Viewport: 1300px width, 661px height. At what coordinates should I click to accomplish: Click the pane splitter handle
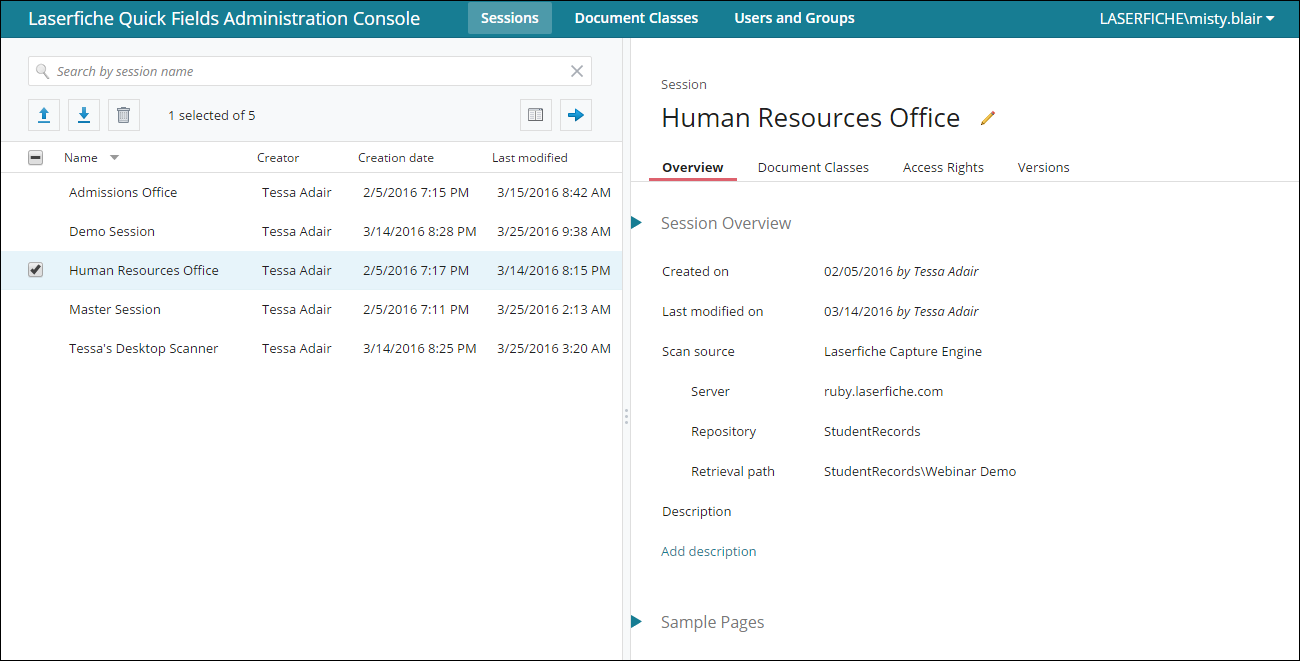pyautogui.click(x=626, y=416)
